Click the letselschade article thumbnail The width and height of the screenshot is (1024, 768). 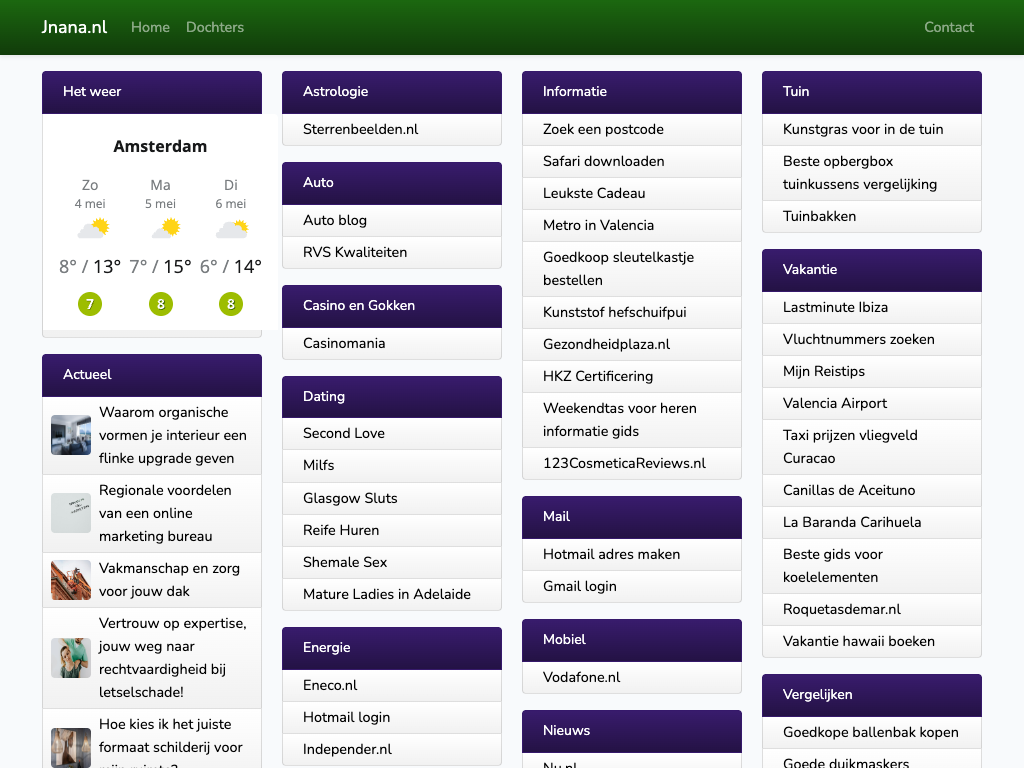pos(71,658)
